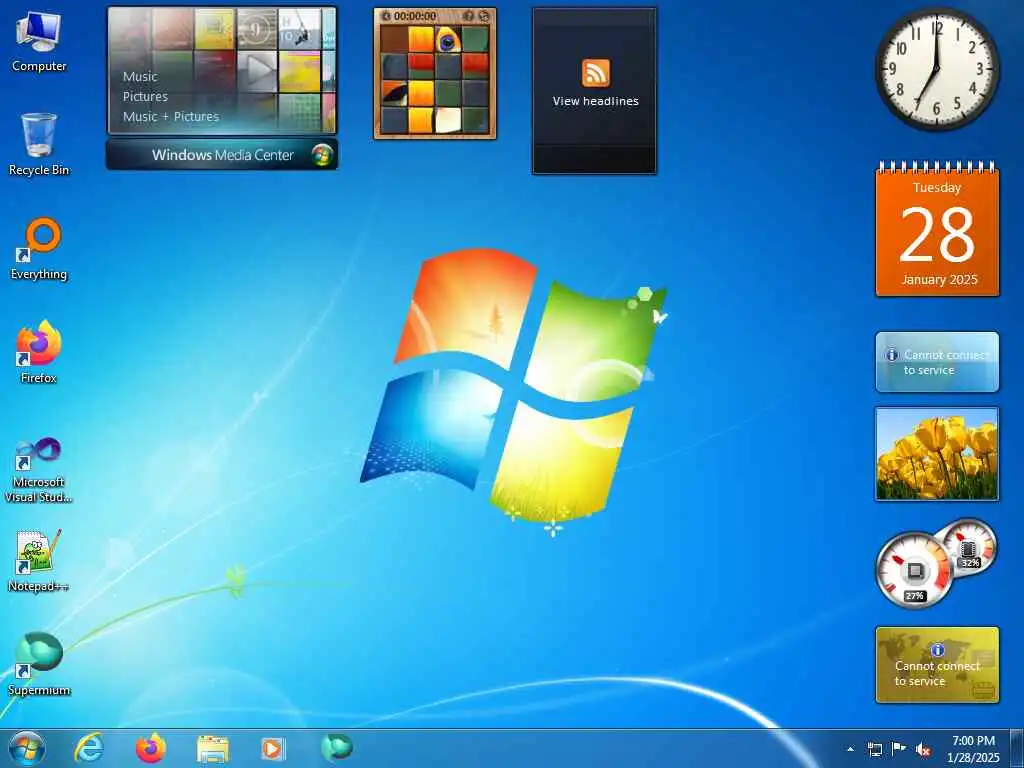The image size is (1024, 768).
Task: Click Tuesday on the calendar gadget
Action: click(936, 187)
